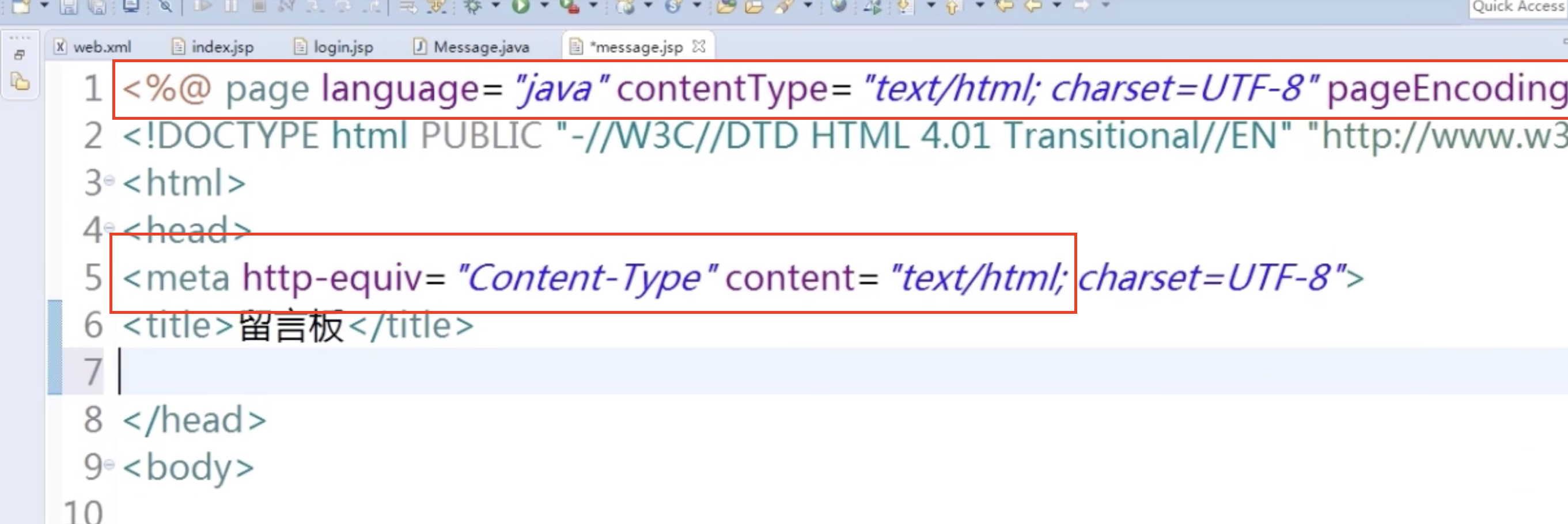
Task: Click the Run External Tools icon
Action: pos(569,6)
